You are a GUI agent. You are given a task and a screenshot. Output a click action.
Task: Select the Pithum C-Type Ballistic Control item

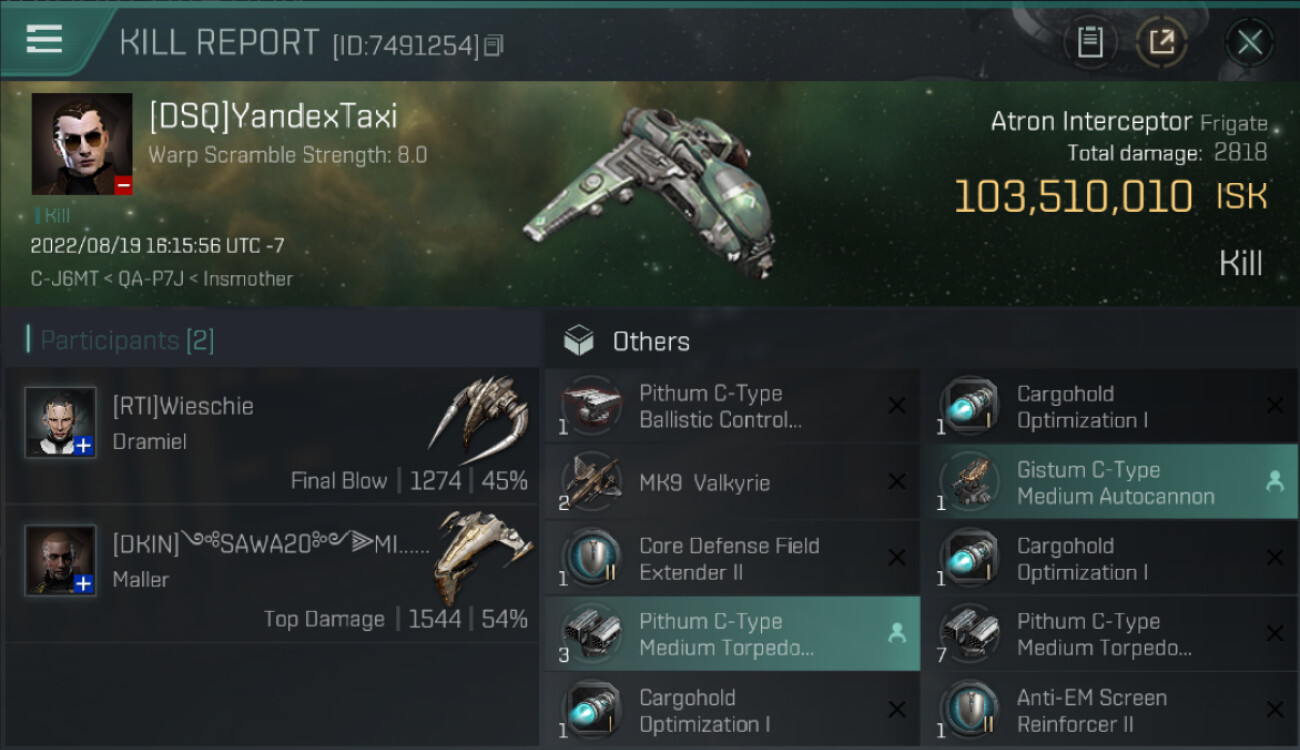pos(732,406)
